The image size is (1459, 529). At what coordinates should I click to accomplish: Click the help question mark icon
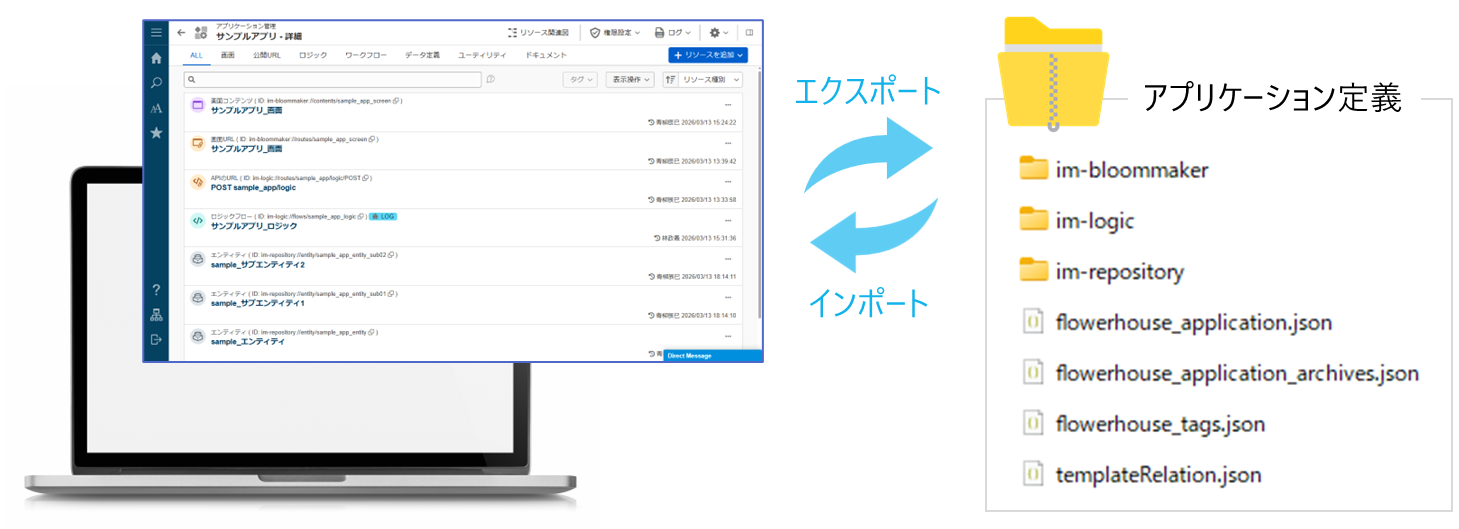[156, 290]
